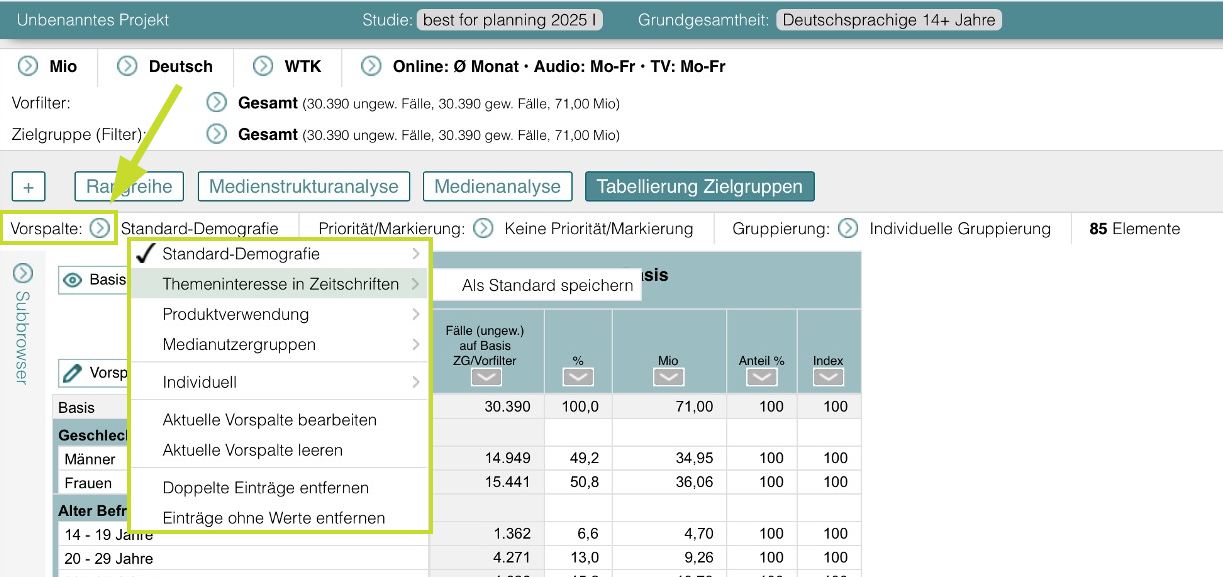Click the Studie field showing best for planning 2025
This screenshot has width=1223, height=577.
509,19
